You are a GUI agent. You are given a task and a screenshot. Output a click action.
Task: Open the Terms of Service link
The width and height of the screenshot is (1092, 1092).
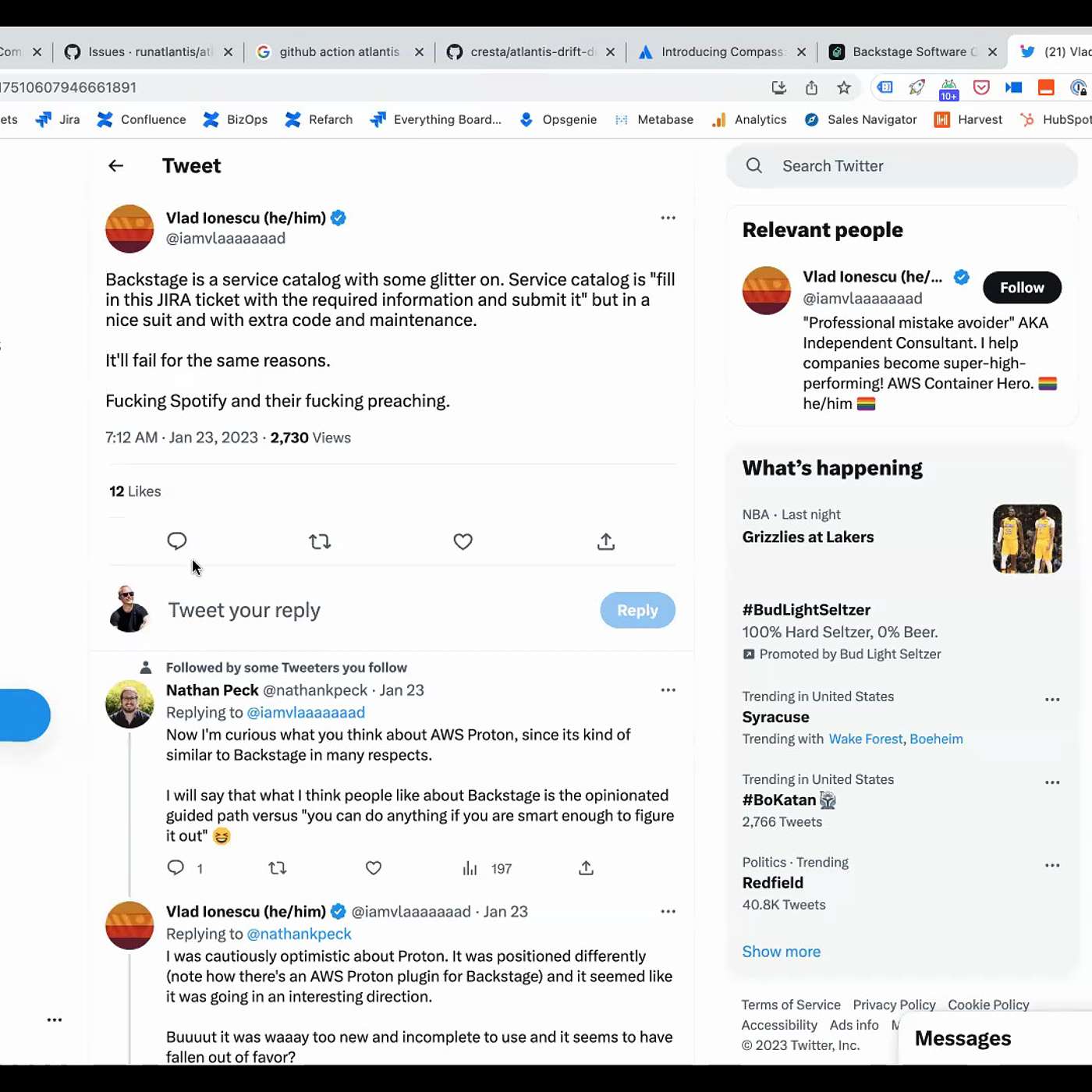[791, 1005]
